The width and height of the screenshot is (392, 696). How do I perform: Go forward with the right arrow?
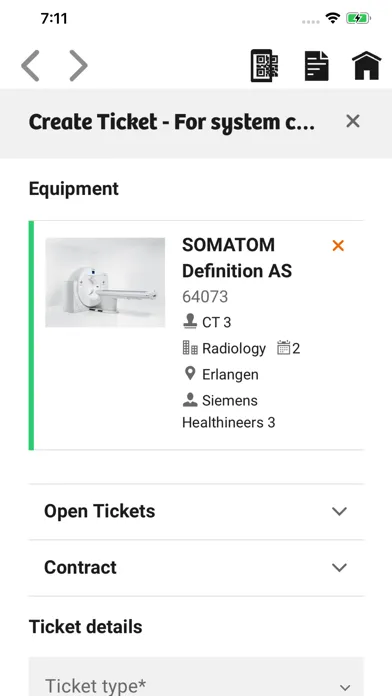coord(78,66)
